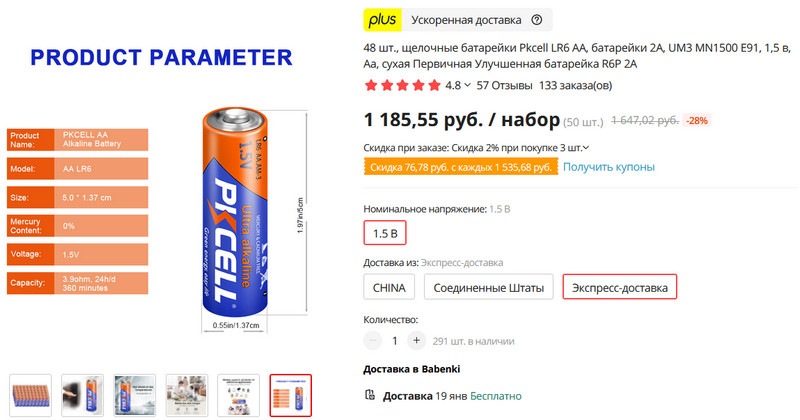The image size is (800, 420).
Task: Click the Plus badge icon
Action: pos(382,20)
